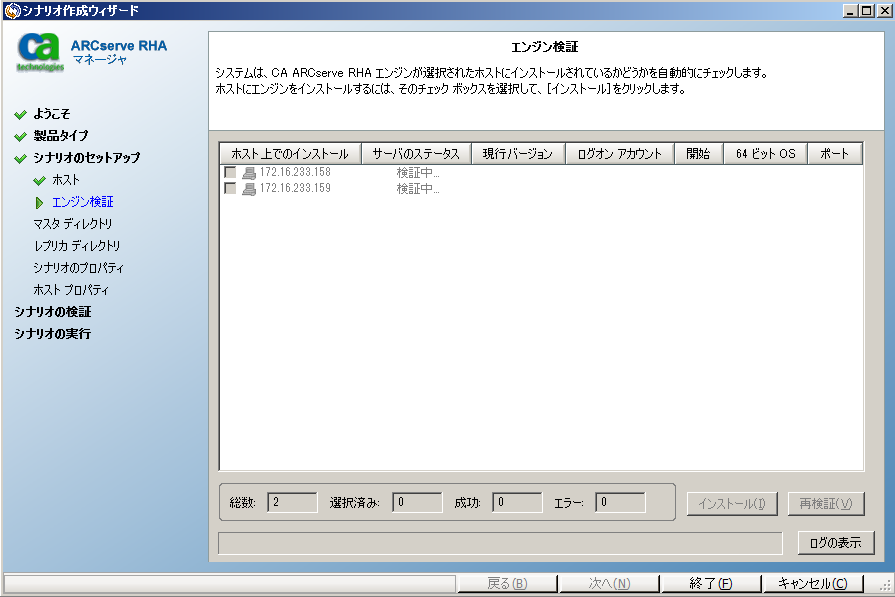Image resolution: width=895 pixels, height=597 pixels.
Task: Sort by ポート column header
Action: tap(834, 154)
